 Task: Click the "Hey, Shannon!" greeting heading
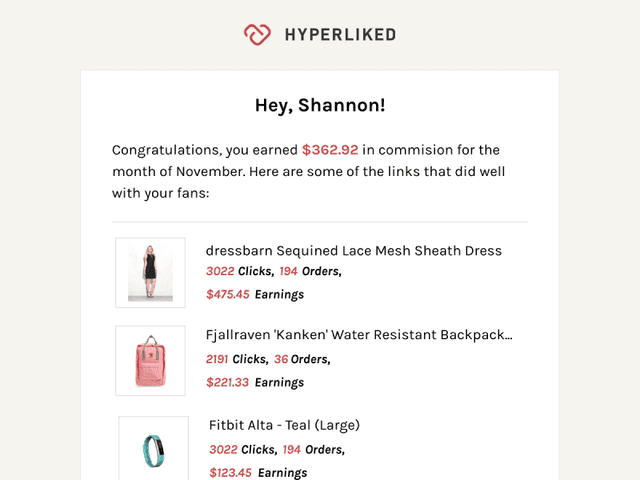click(320, 106)
